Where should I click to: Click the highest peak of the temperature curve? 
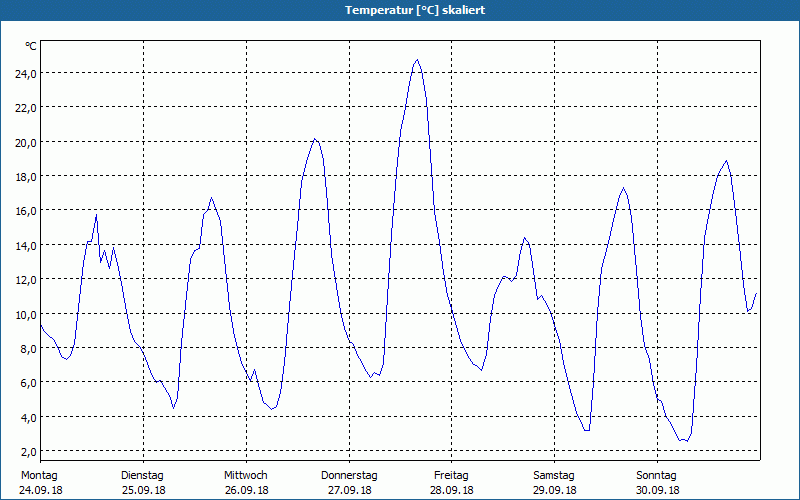pyautogui.click(x=417, y=60)
